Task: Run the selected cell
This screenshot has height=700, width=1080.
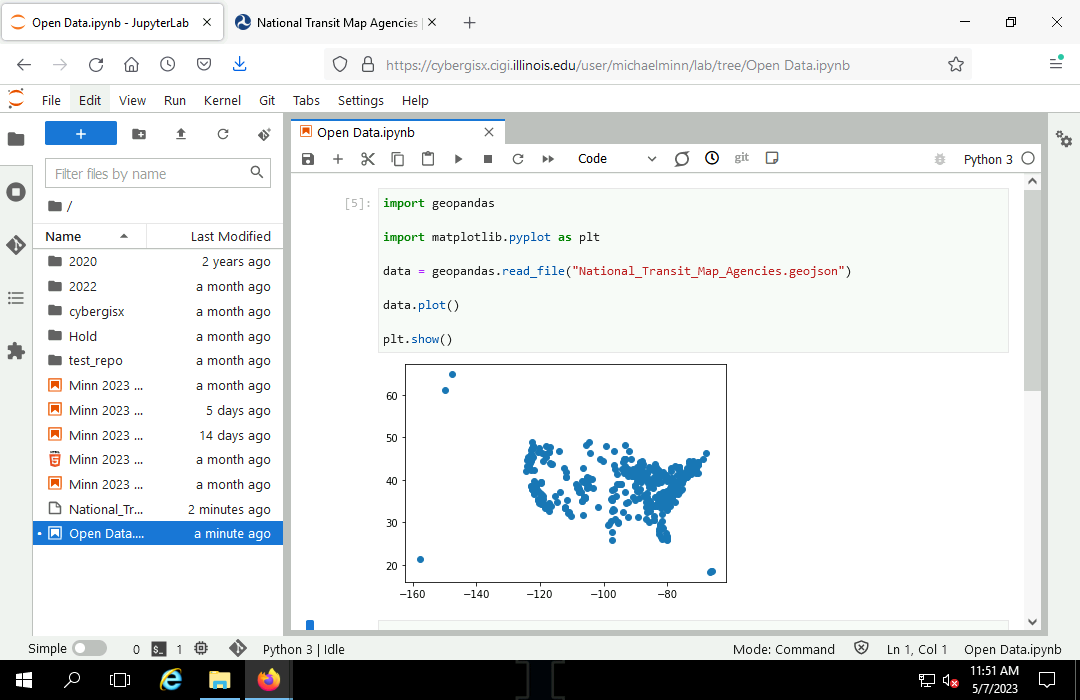Action: [458, 159]
